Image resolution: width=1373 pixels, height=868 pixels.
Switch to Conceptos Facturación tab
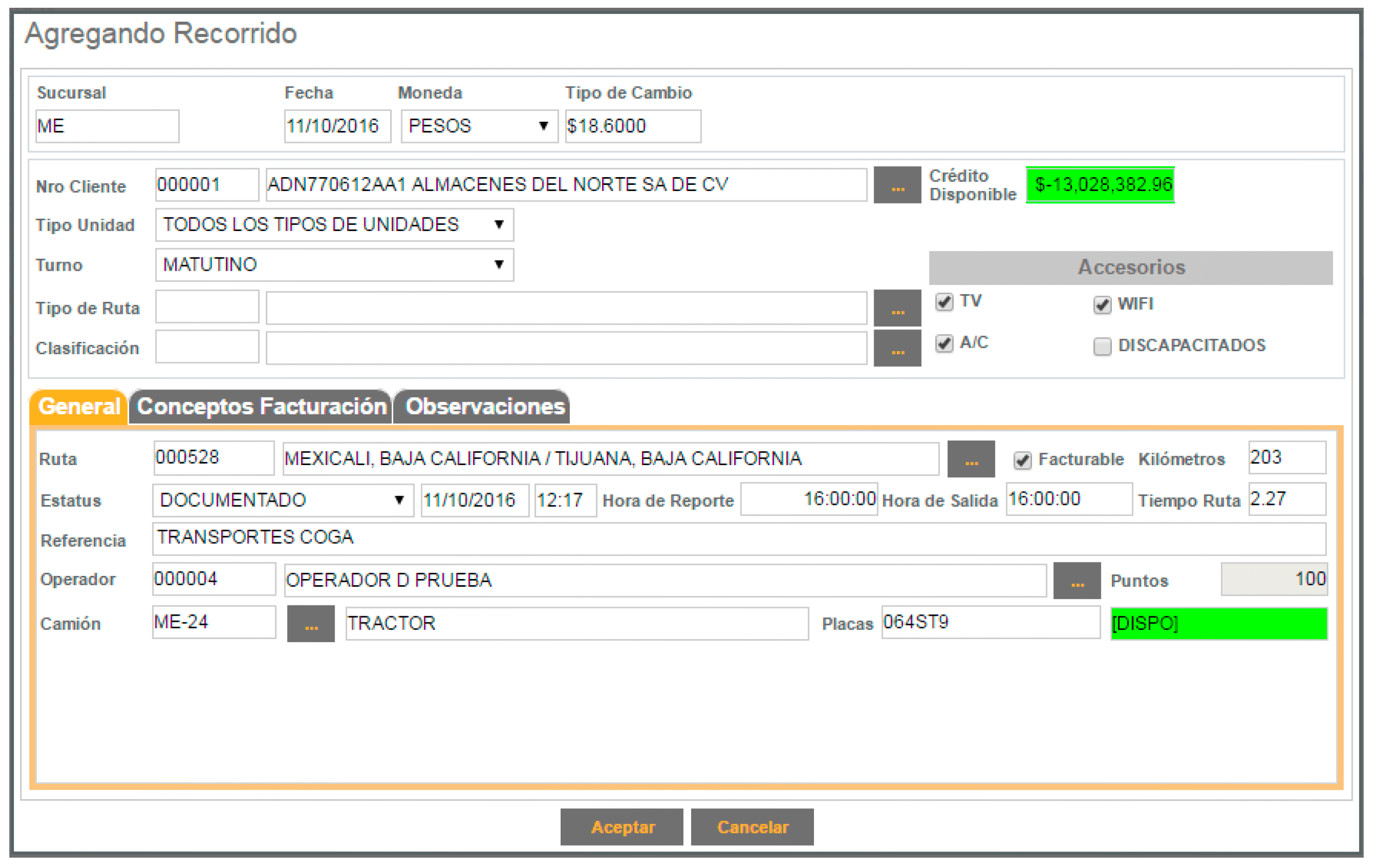(262, 407)
